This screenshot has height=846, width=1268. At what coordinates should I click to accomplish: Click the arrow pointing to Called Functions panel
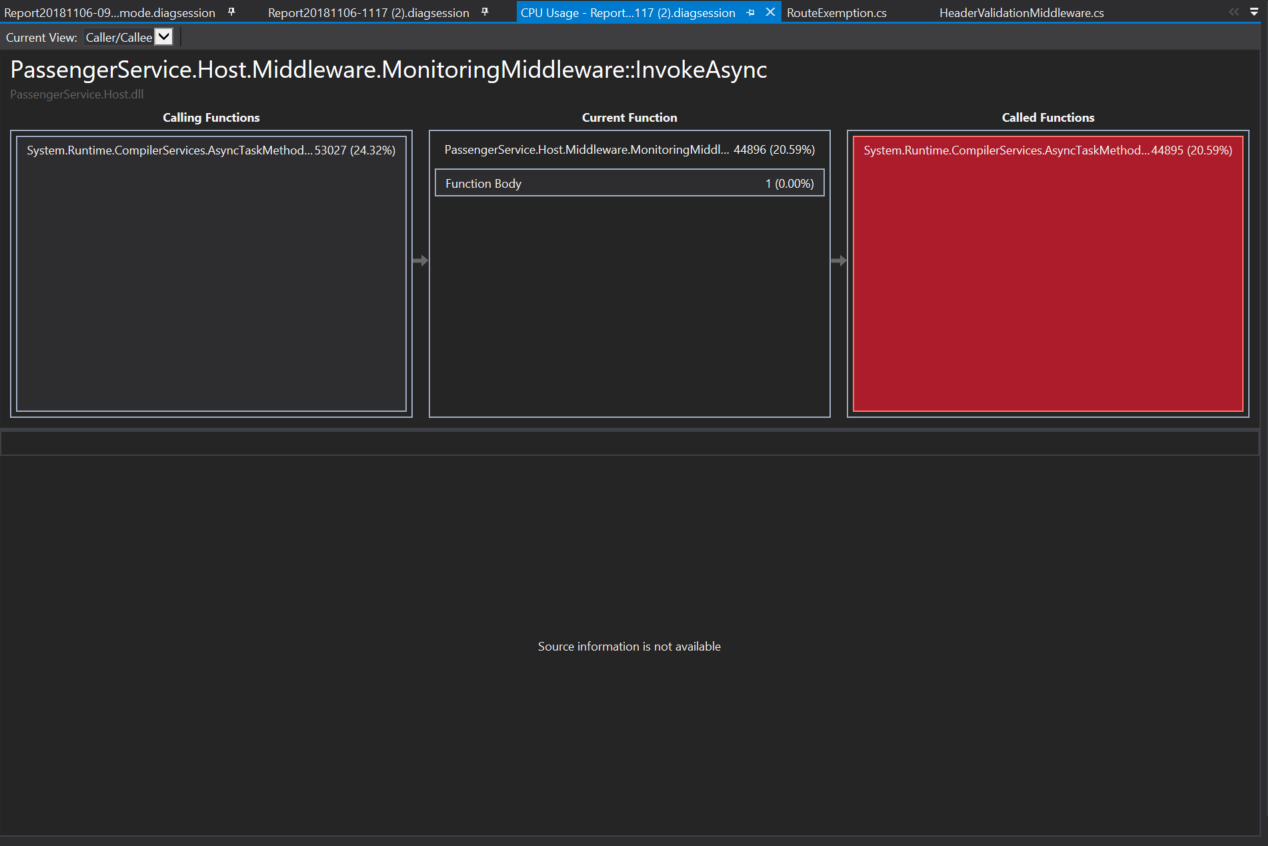(x=838, y=260)
